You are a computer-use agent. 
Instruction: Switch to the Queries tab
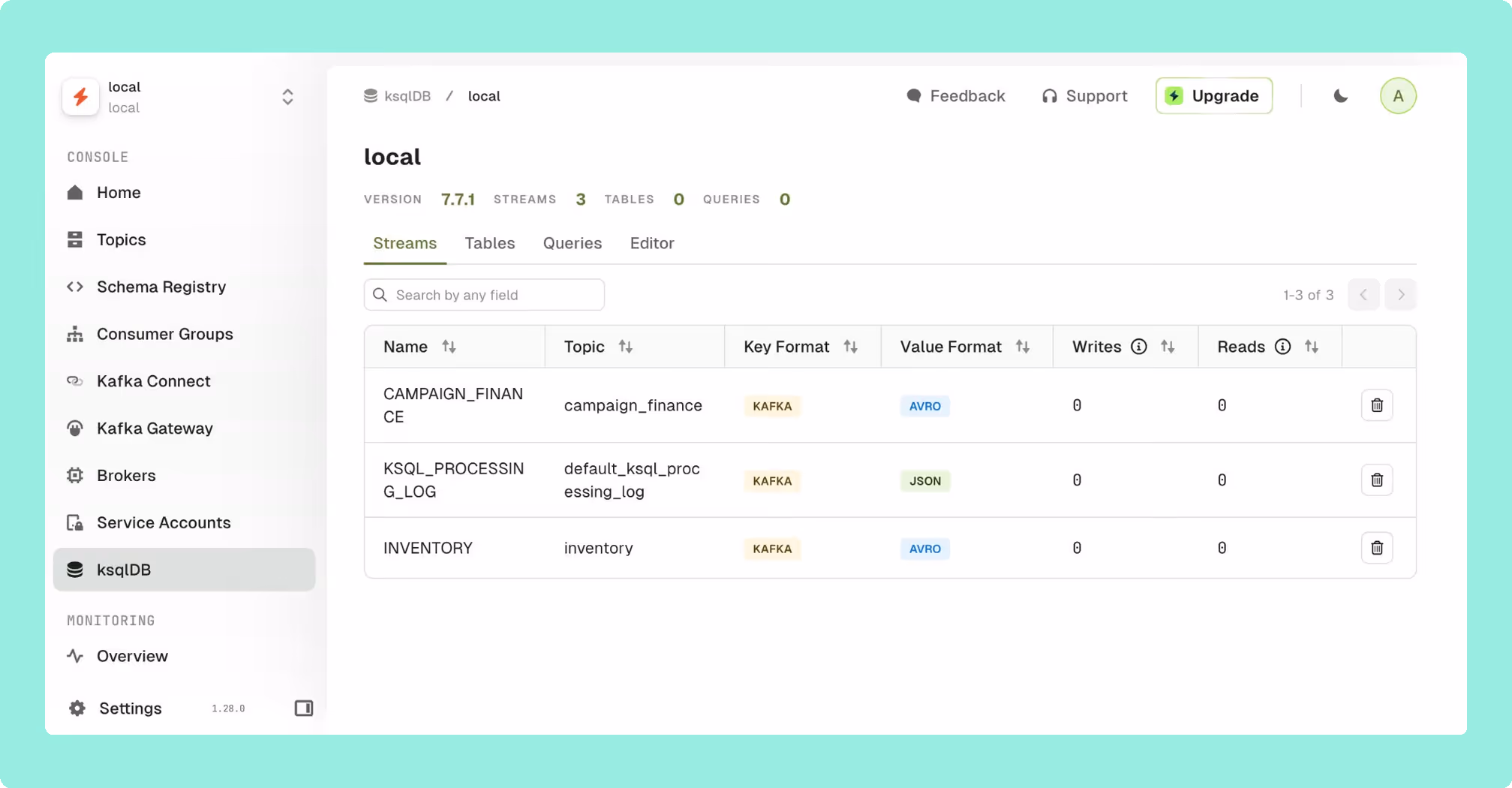pyautogui.click(x=573, y=244)
